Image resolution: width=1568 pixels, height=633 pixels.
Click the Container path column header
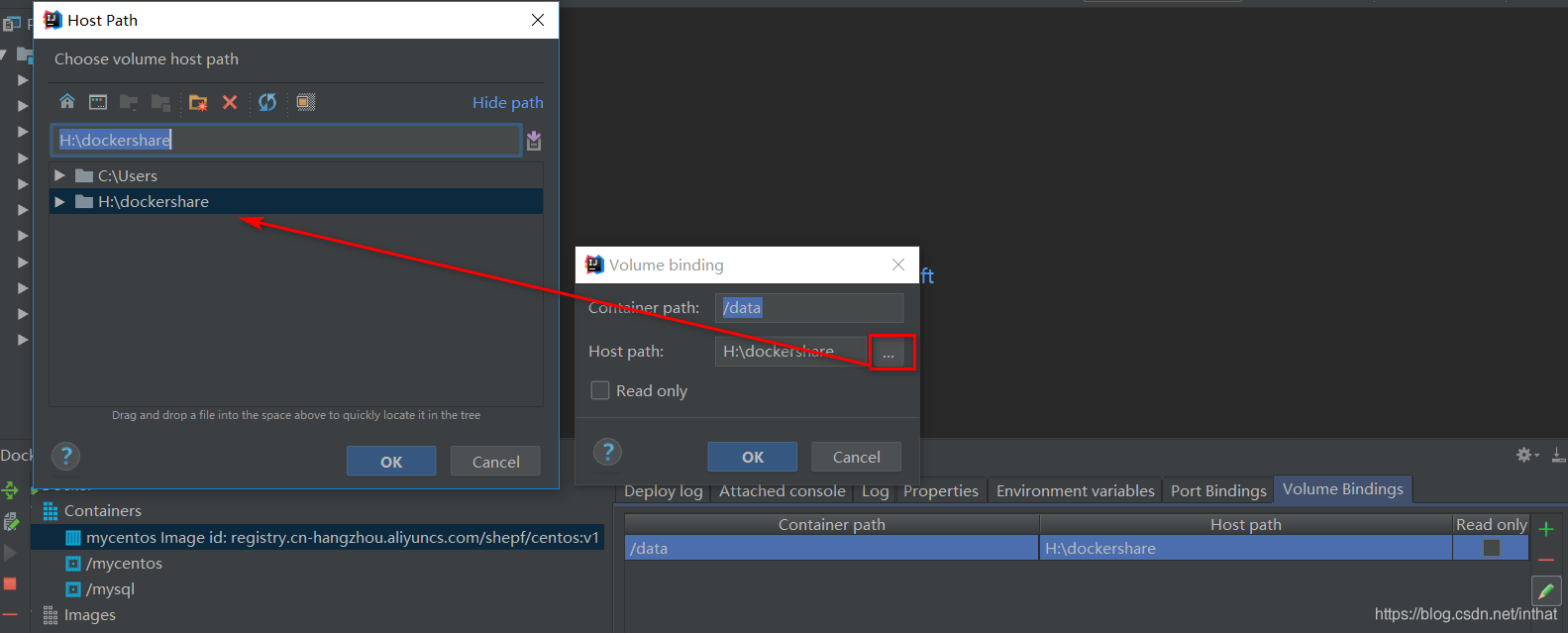831,524
